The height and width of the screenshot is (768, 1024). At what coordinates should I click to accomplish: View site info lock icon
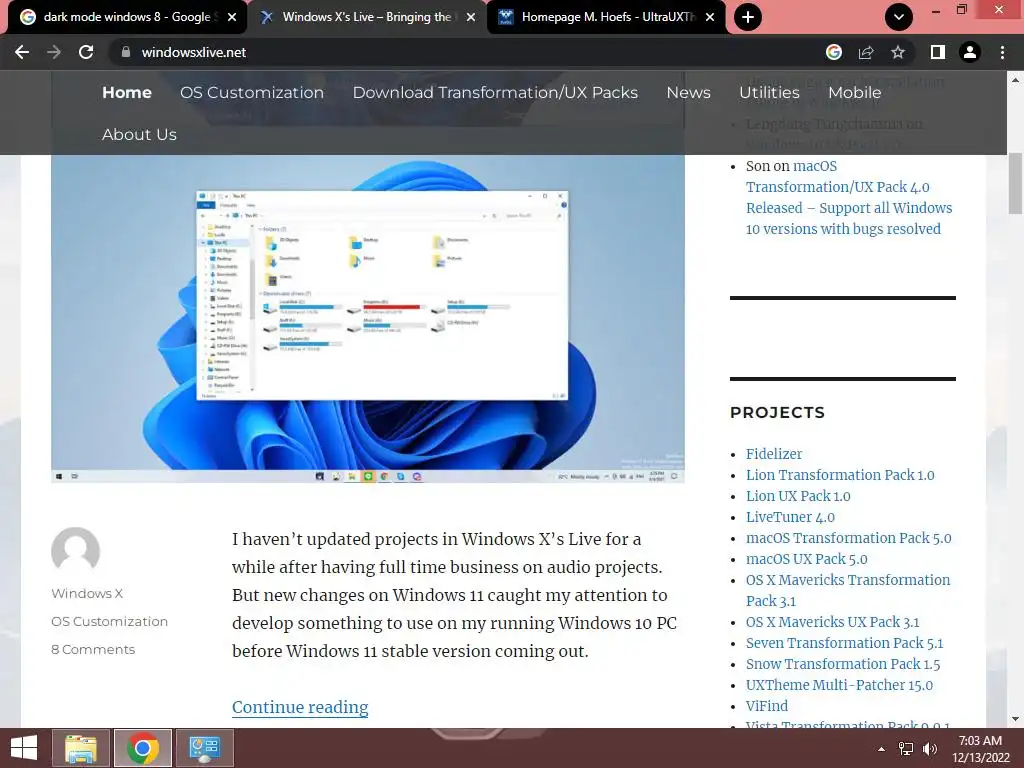point(126,52)
